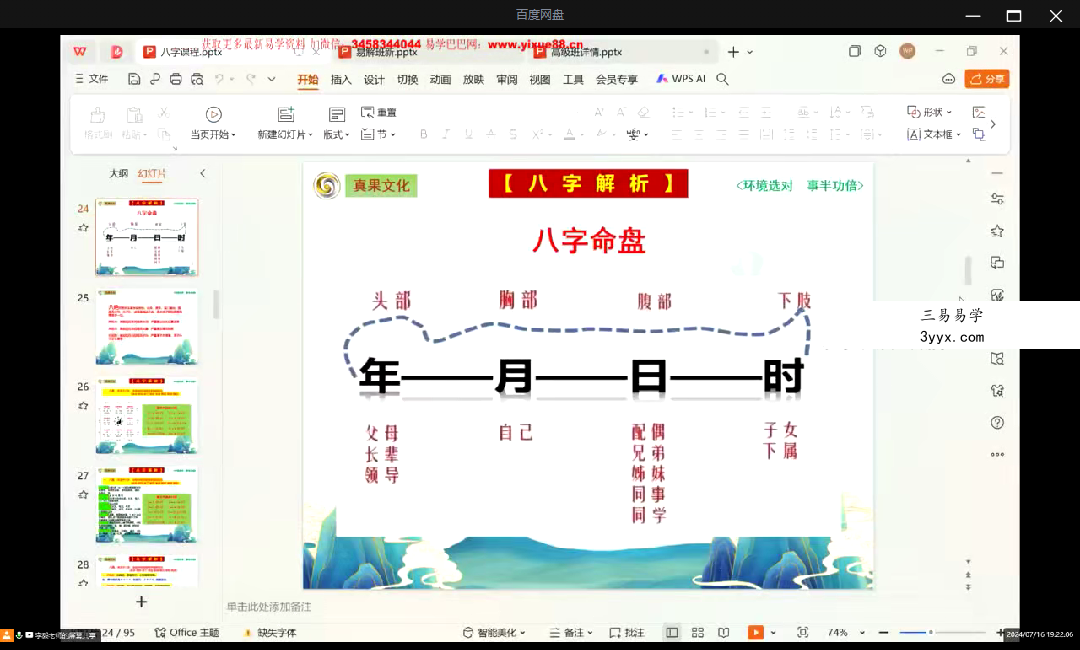Switch to the 切换 transitions tab
This screenshot has height=650, width=1080.
coord(407,80)
